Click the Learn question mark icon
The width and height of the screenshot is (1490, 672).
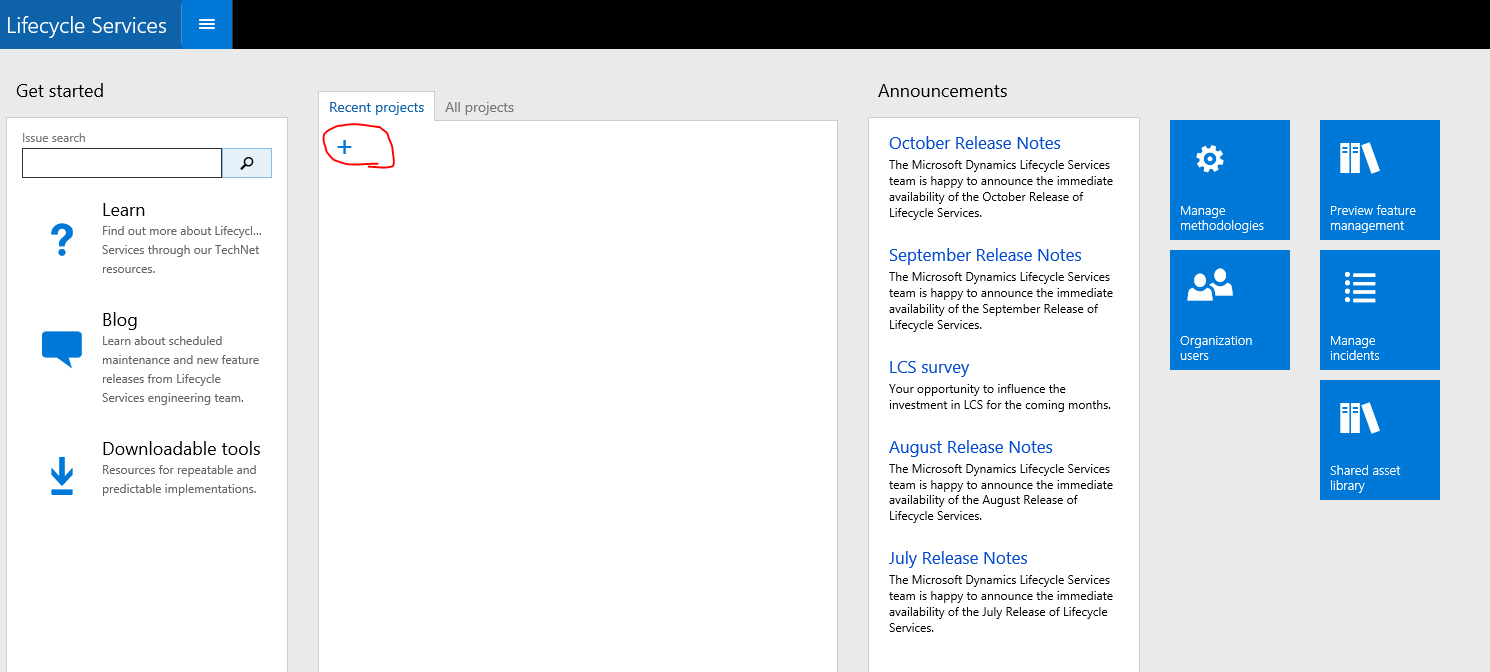click(62, 240)
